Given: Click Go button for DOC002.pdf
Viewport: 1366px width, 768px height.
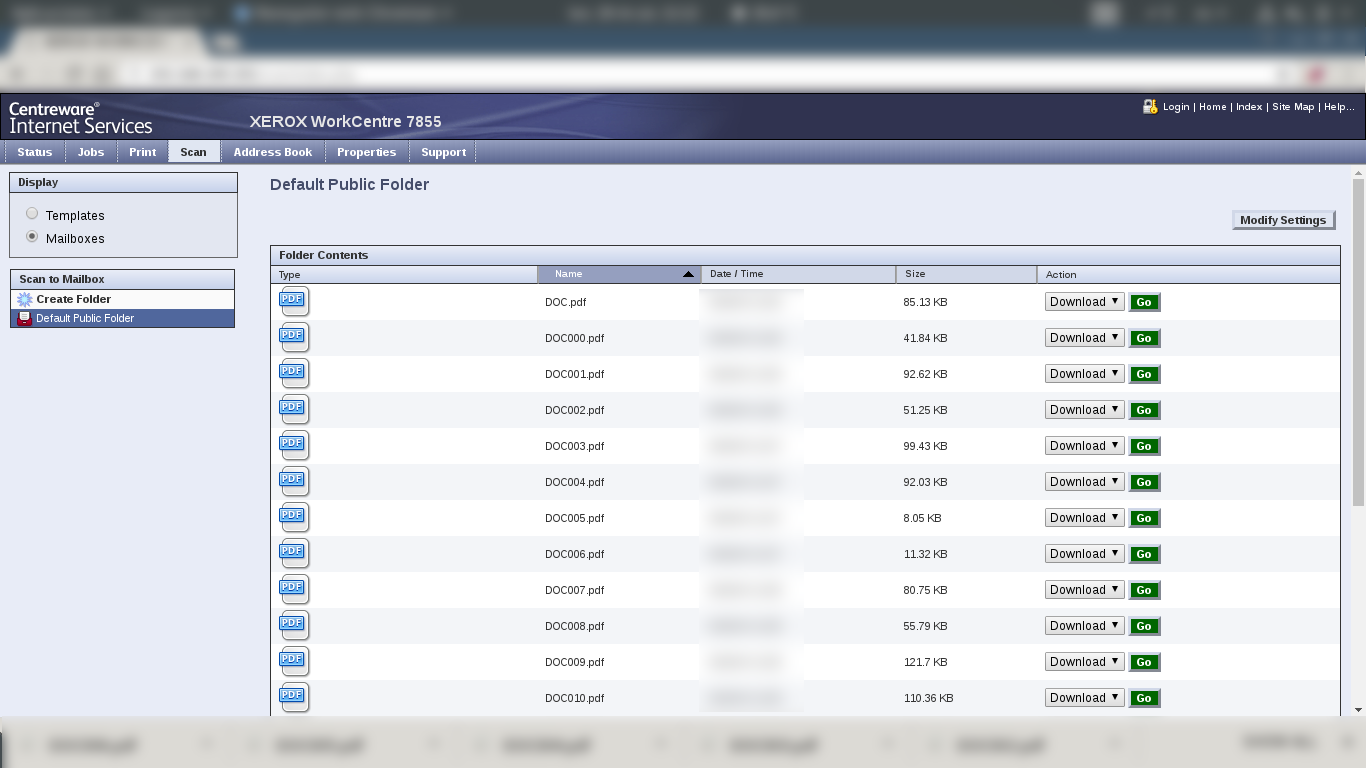Looking at the screenshot, I should coord(1144,410).
